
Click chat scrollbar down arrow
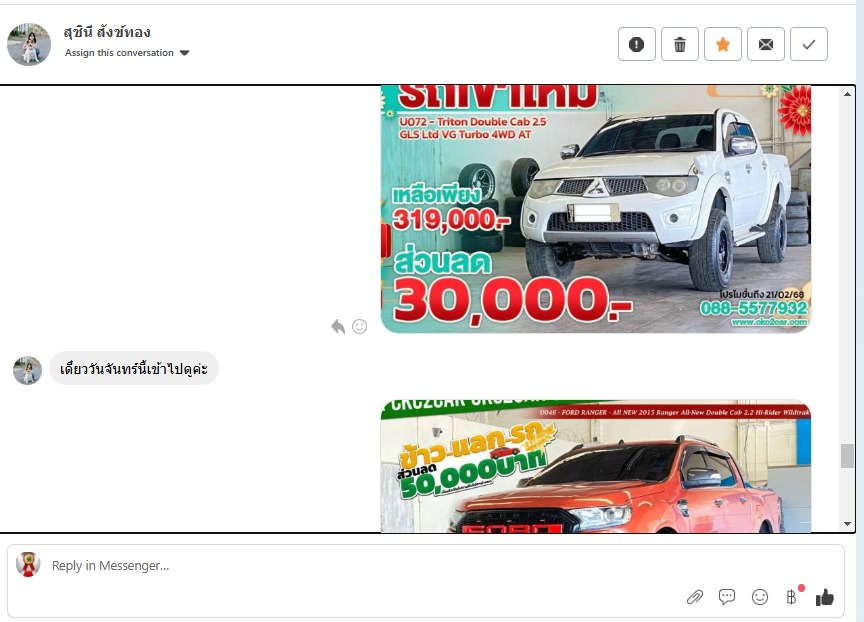[847, 524]
